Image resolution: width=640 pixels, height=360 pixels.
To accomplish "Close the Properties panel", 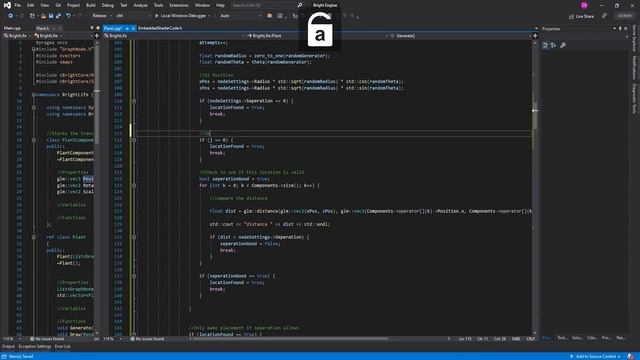I will (626, 29).
